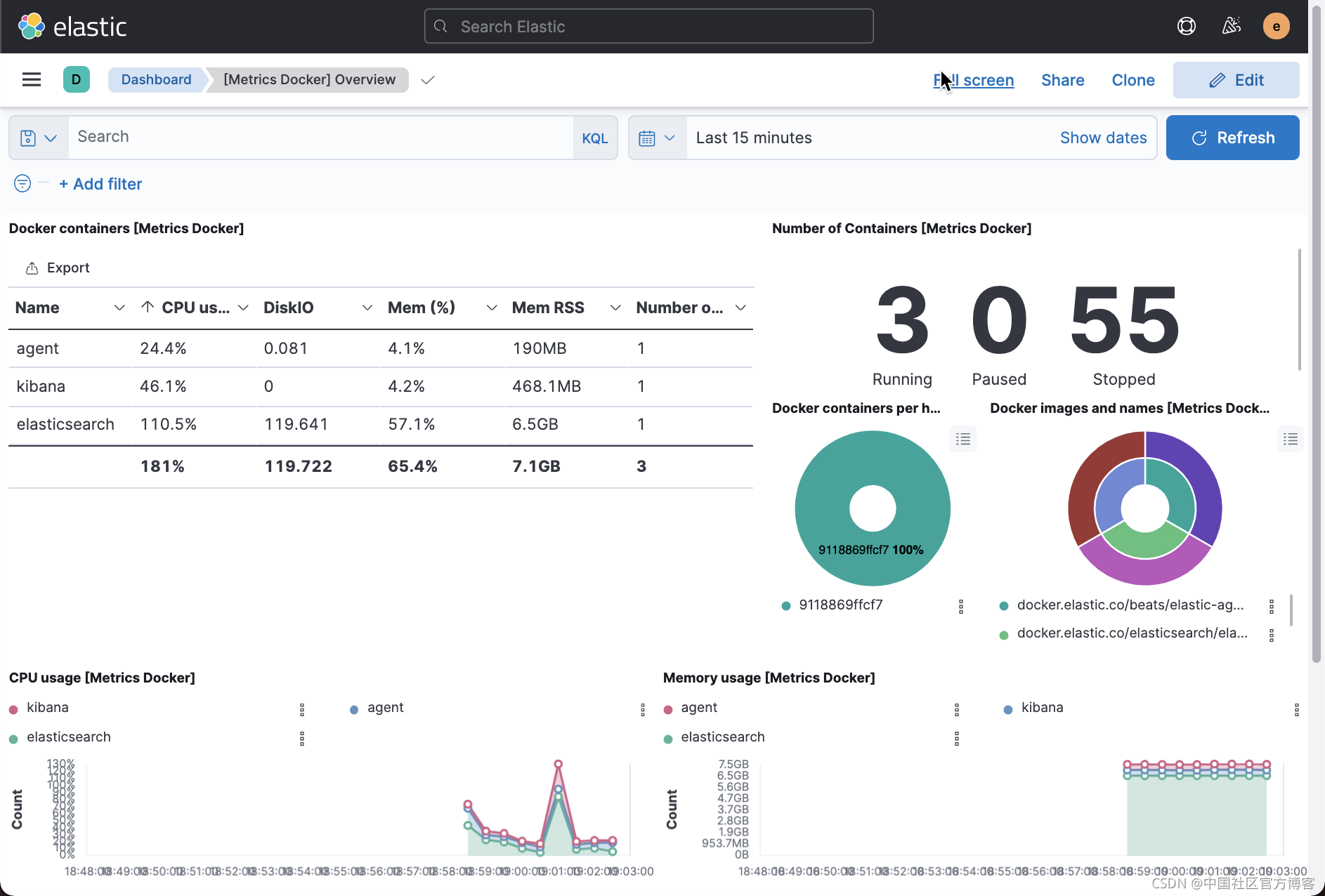Image resolution: width=1325 pixels, height=896 pixels.
Task: Open options for elasticsearch in CPU legend
Action: 302,738
